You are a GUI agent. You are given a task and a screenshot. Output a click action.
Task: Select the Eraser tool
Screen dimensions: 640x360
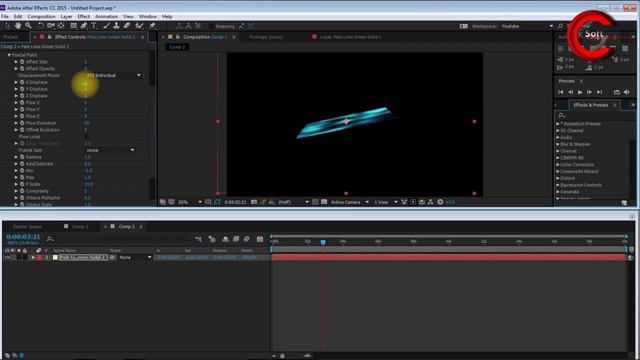point(127,26)
